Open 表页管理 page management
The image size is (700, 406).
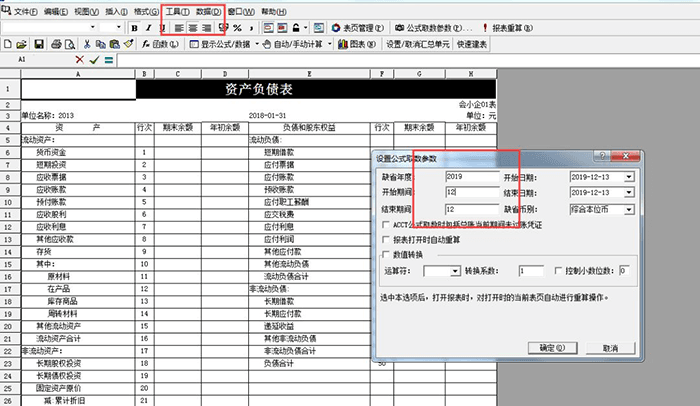point(358,28)
